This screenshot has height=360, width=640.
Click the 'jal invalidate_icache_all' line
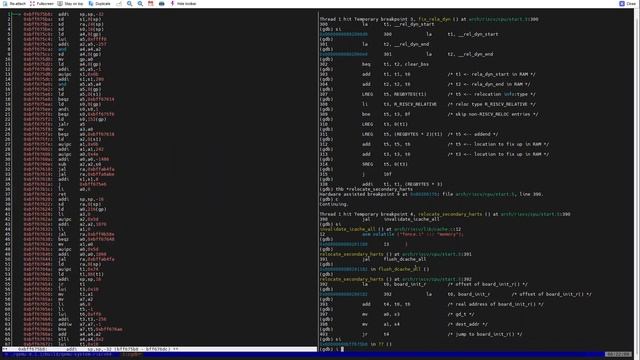[380, 219]
